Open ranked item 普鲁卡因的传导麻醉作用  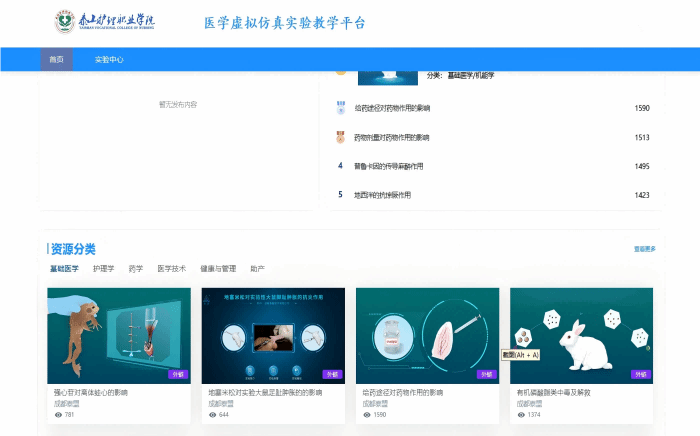pyautogui.click(x=389, y=166)
